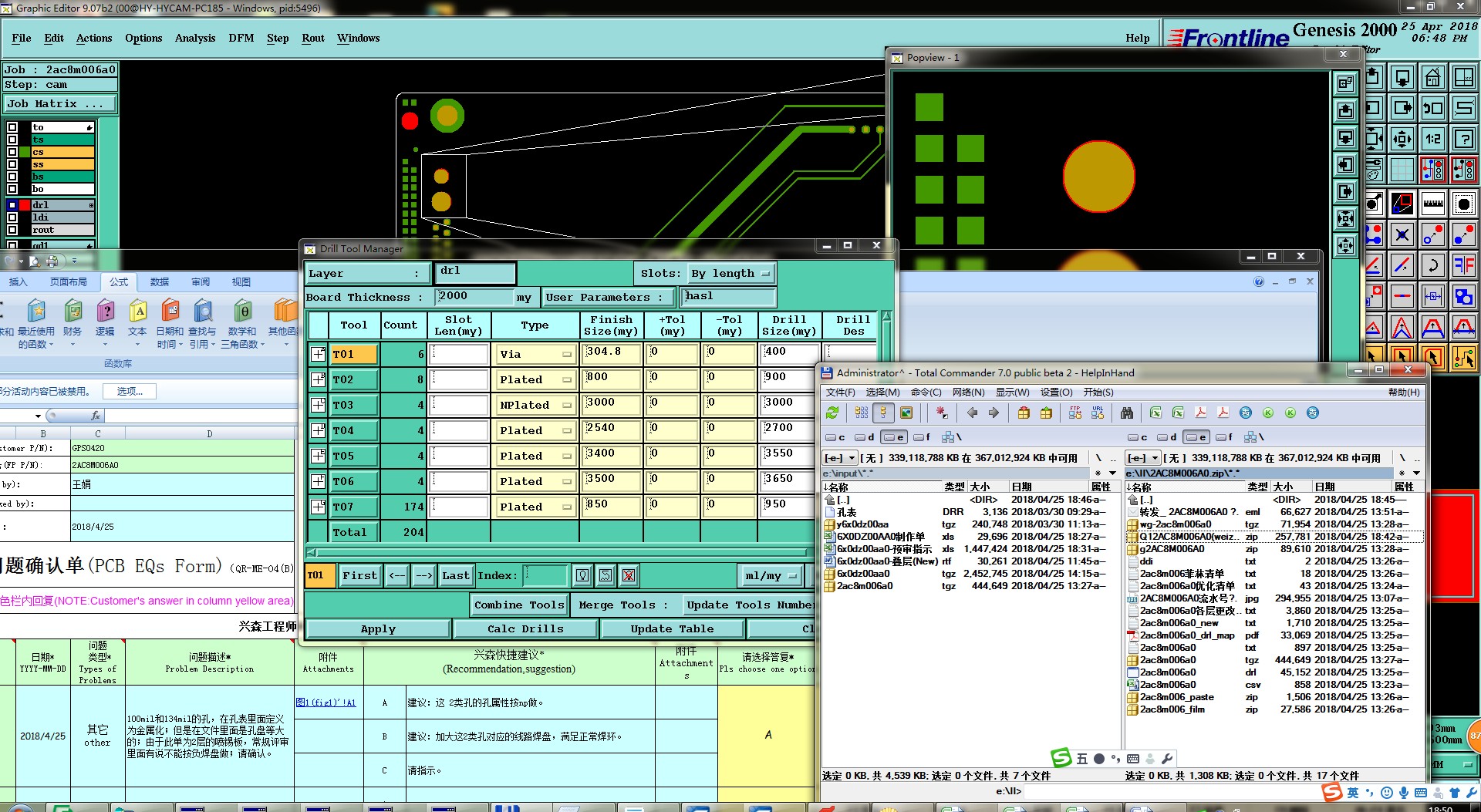Open the Rout menu in Graphic Editor
This screenshot has height=812, width=1481.
(313, 38)
